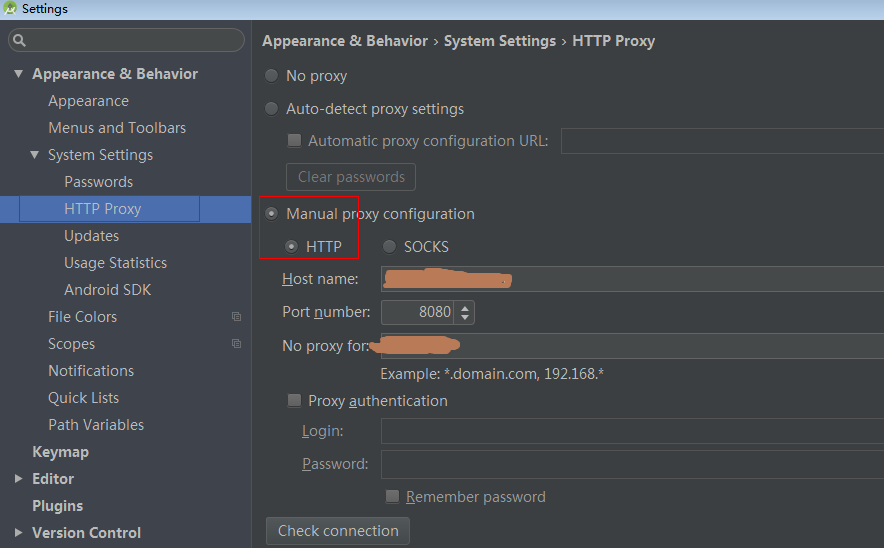Select Manual proxy configuration radio button
The width and height of the screenshot is (884, 548).
pos(272,214)
